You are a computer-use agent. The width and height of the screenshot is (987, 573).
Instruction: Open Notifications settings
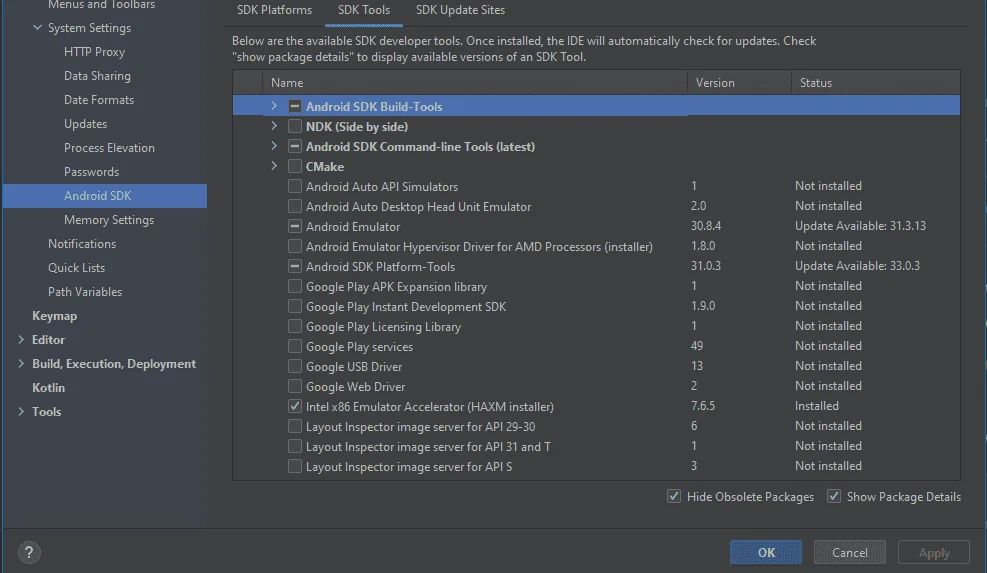pyautogui.click(x=82, y=243)
